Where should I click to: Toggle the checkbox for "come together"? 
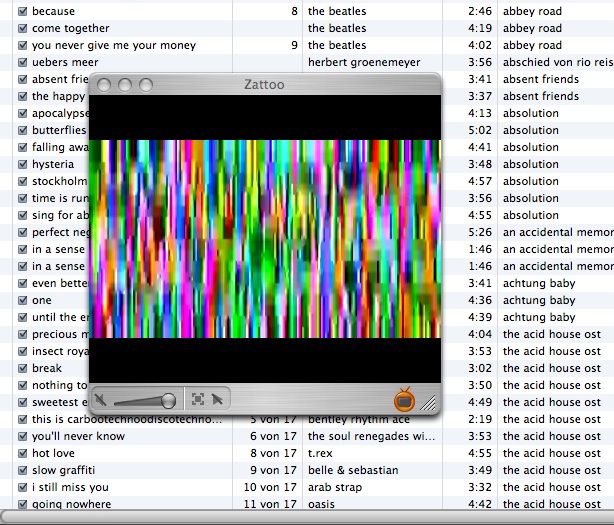tap(22, 28)
